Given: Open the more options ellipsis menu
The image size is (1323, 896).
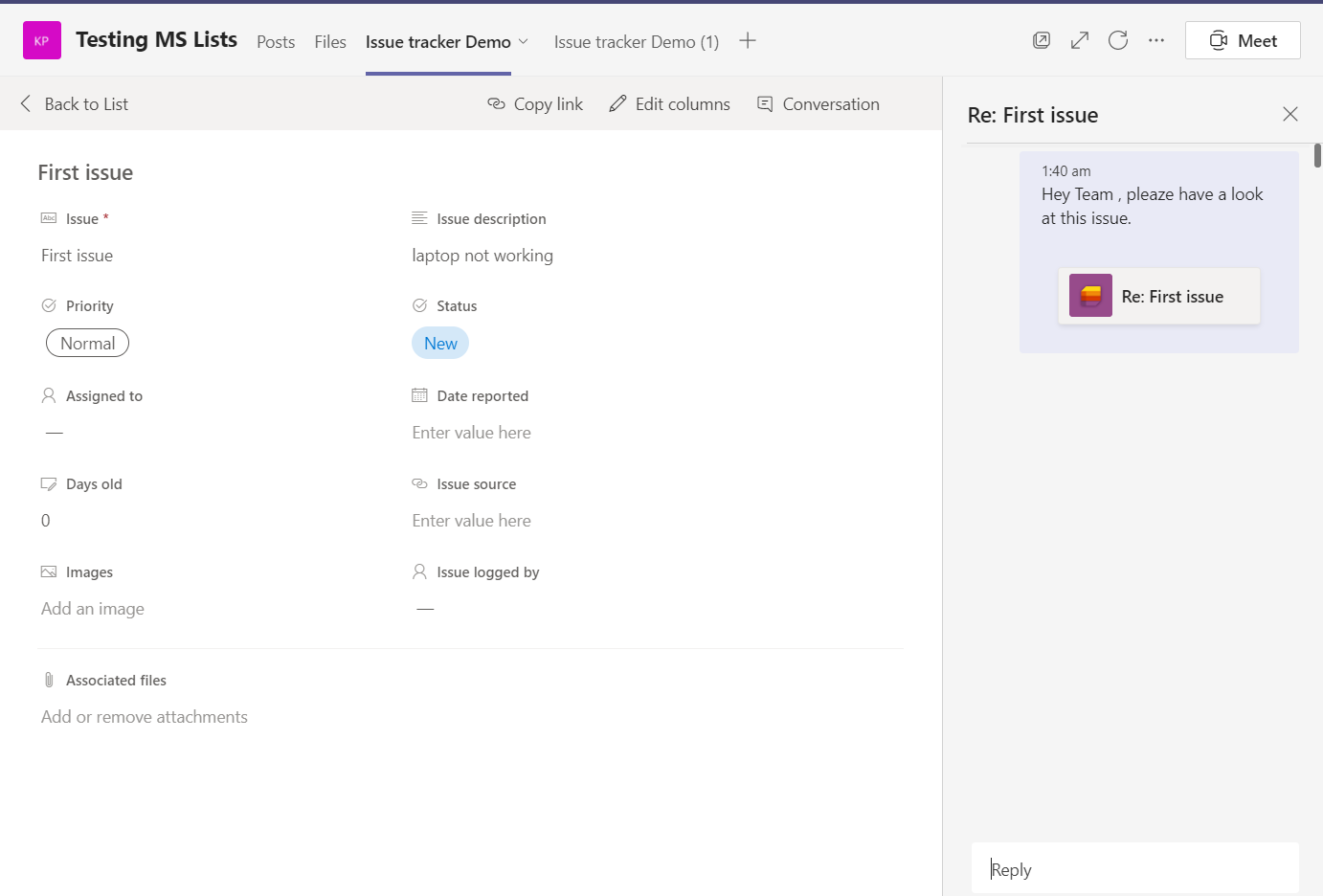Looking at the screenshot, I should [x=1156, y=40].
